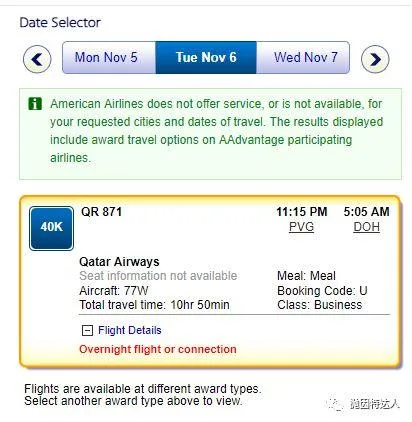
Task: Click the 5:05 AM arrival time
Action: (x=366, y=212)
